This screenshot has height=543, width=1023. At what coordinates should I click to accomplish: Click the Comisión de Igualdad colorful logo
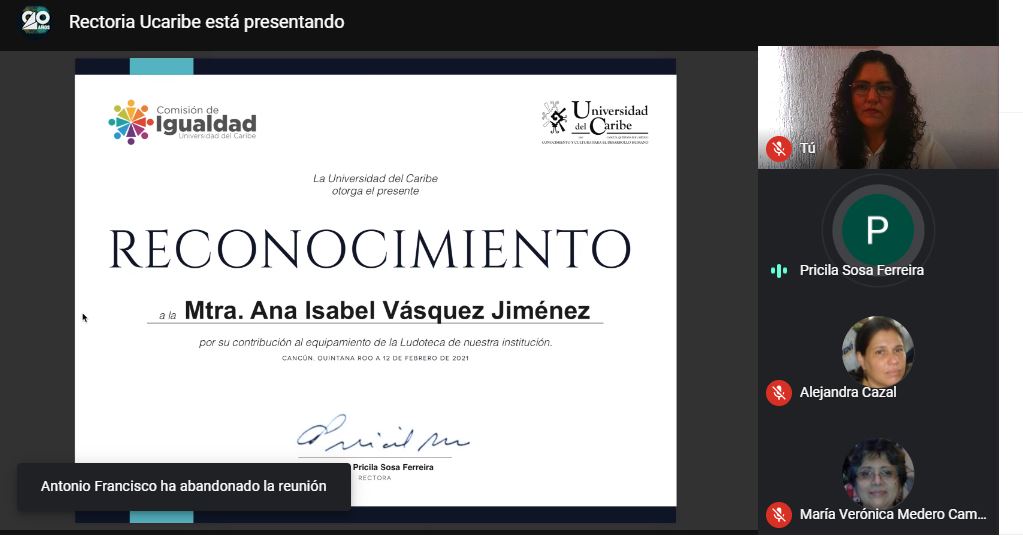[x=131, y=122]
